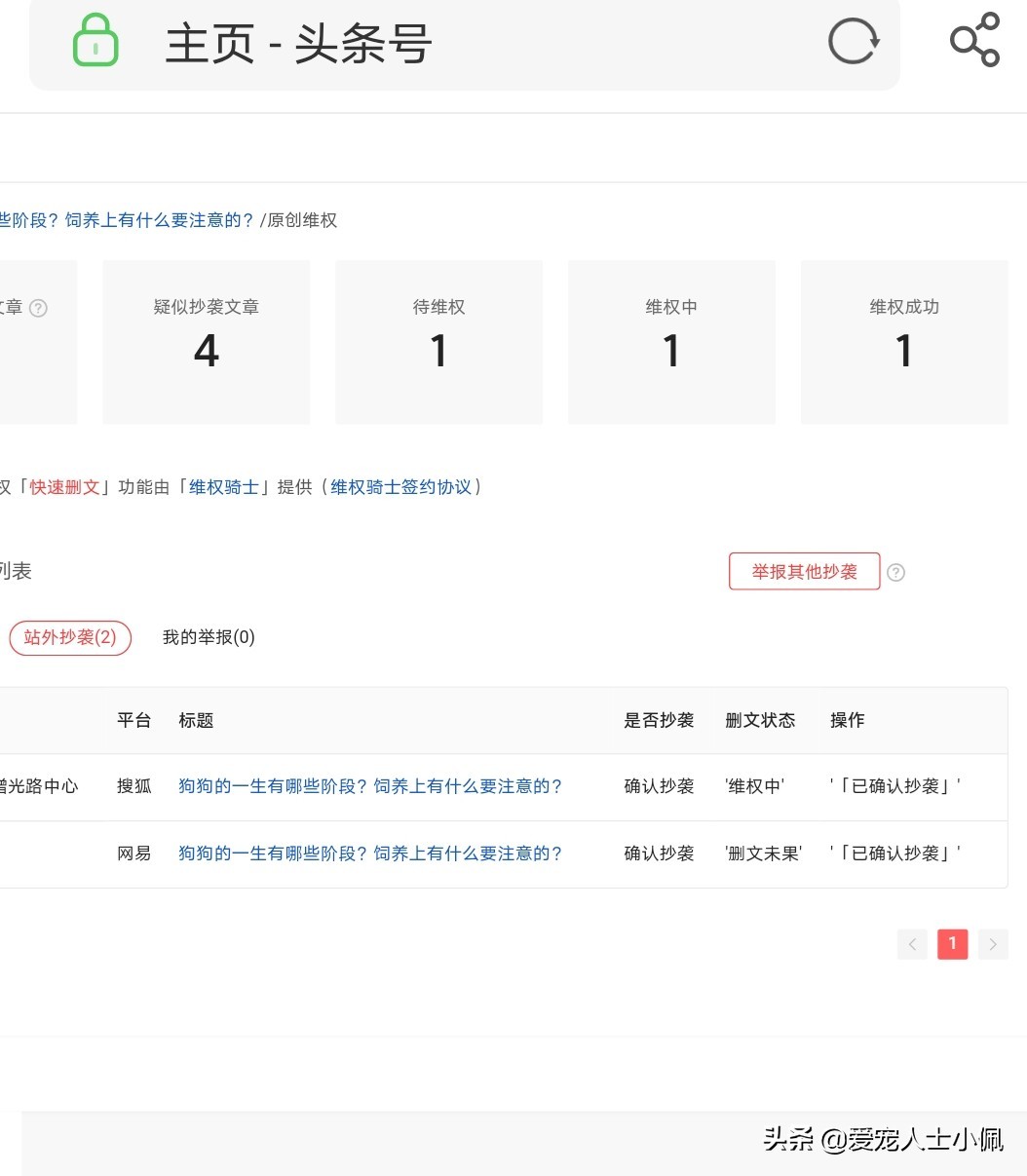
Task: Click the 维权成功 statistics card showing 1
Action: coord(904,341)
